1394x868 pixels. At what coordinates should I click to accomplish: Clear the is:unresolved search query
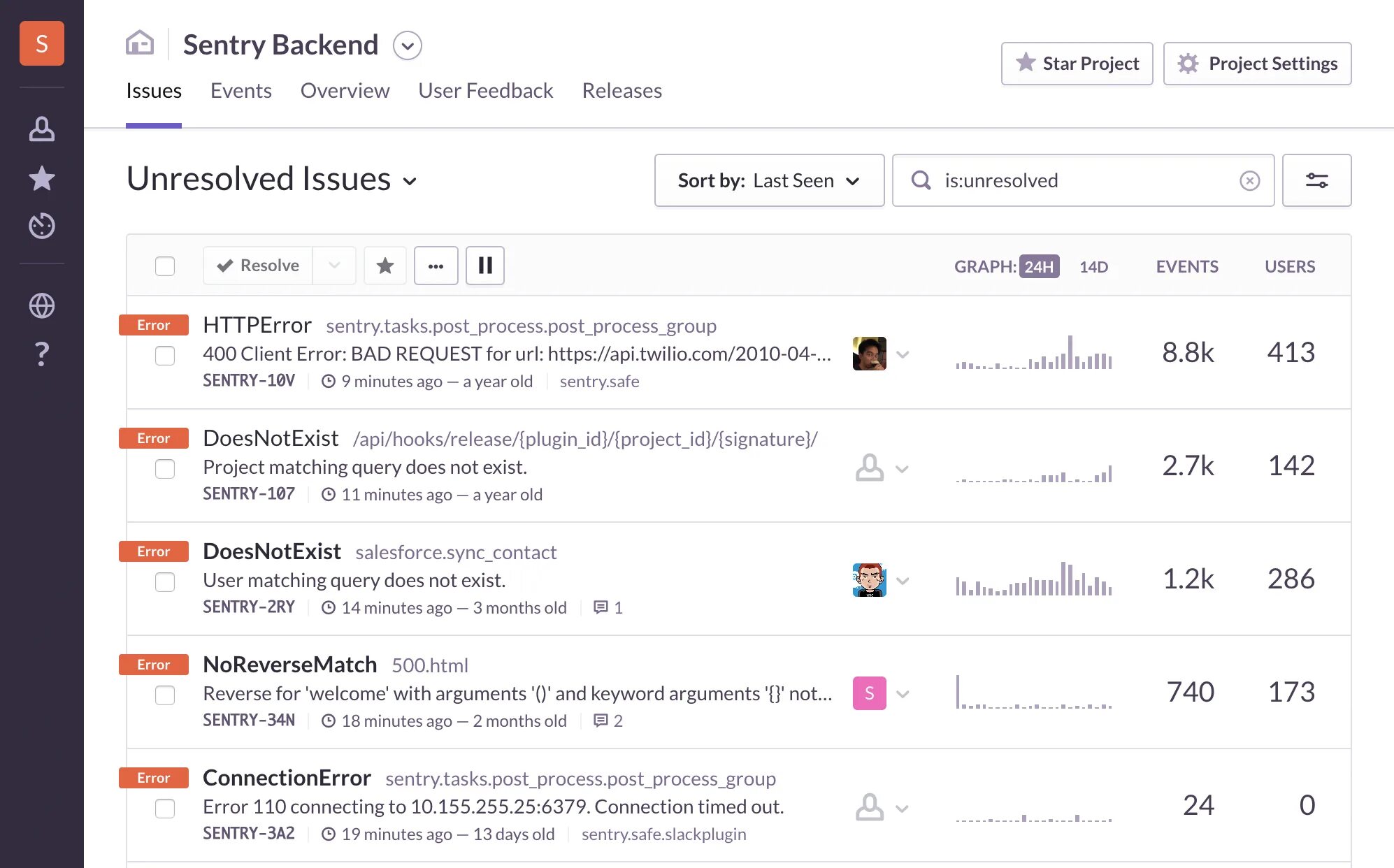[x=1249, y=180]
